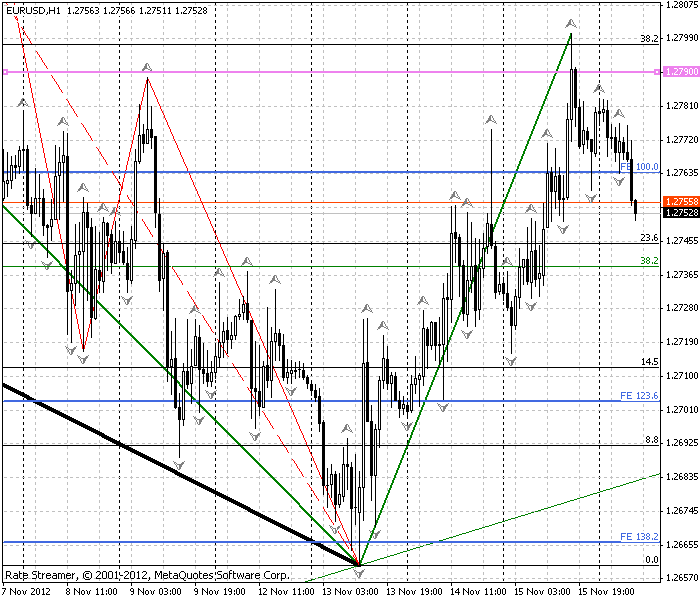This screenshot has width=700, height=600.
Task: Click the 1.27365 price scale value
Action: coord(682,275)
